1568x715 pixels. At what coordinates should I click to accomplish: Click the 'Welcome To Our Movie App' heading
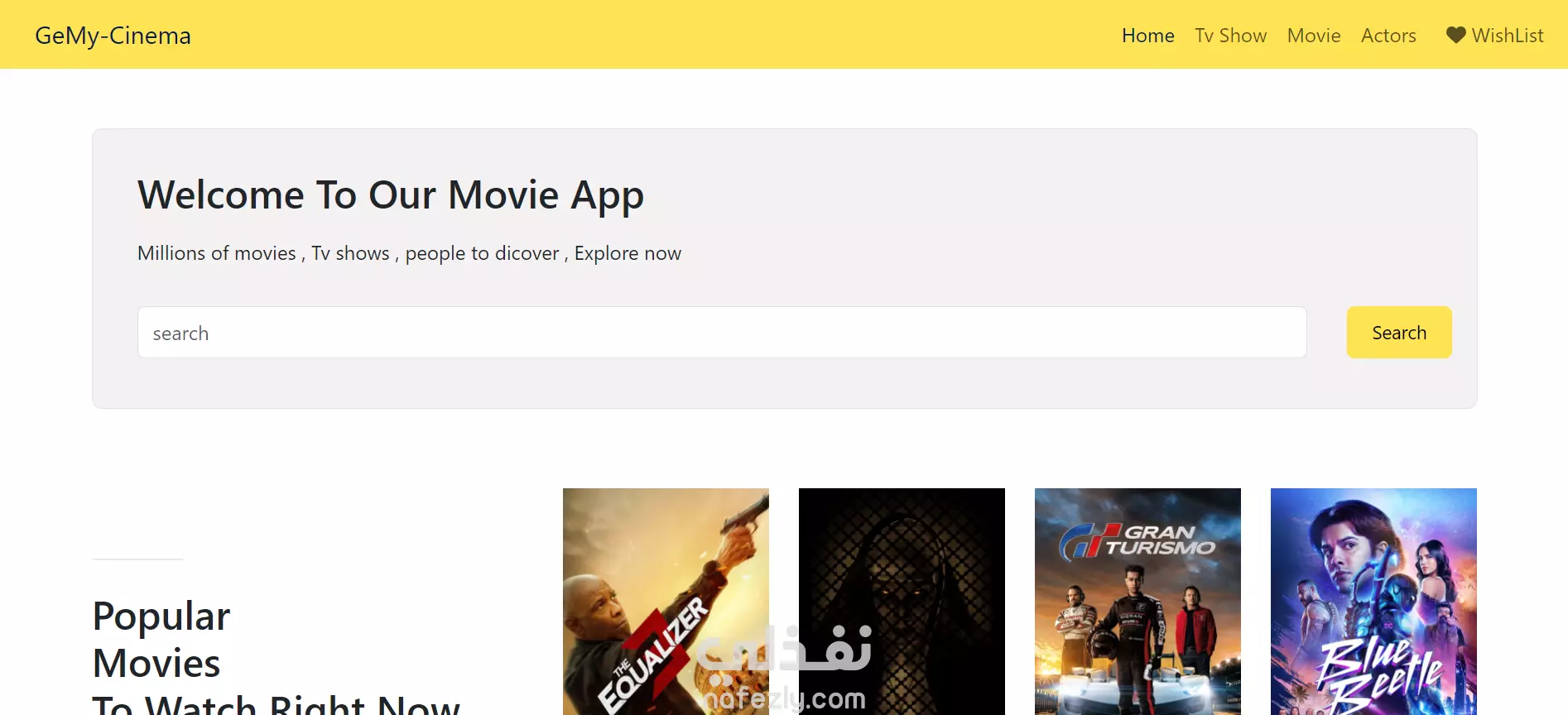[x=391, y=196]
